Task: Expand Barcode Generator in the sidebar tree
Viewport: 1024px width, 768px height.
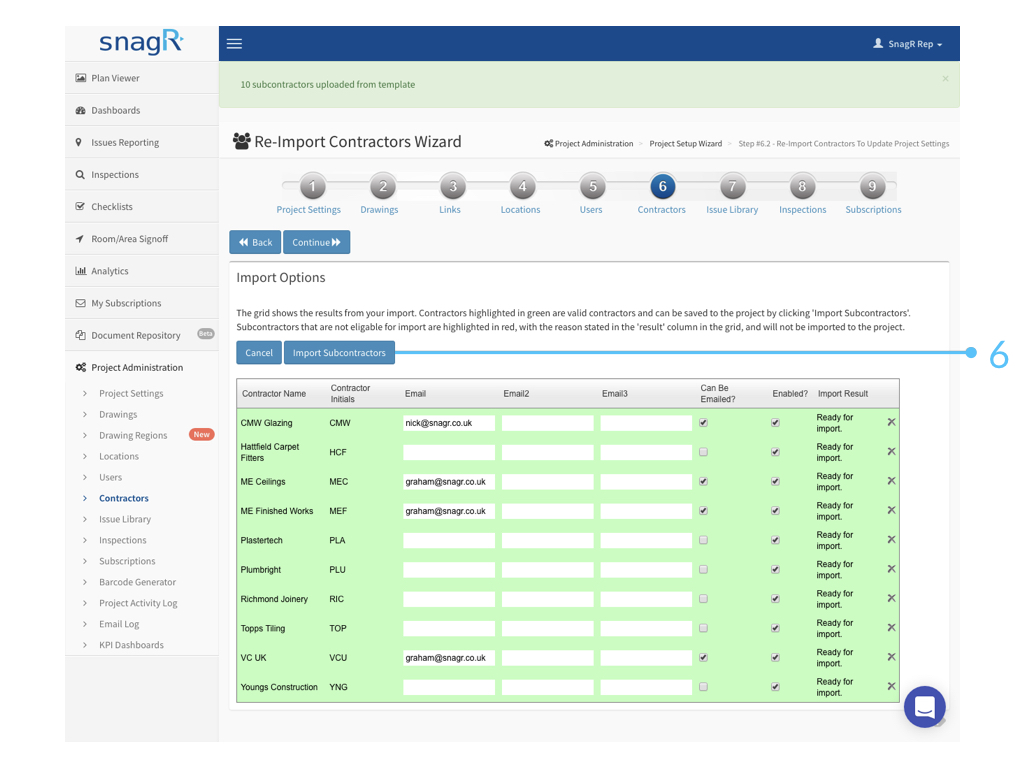Action: click(85, 582)
